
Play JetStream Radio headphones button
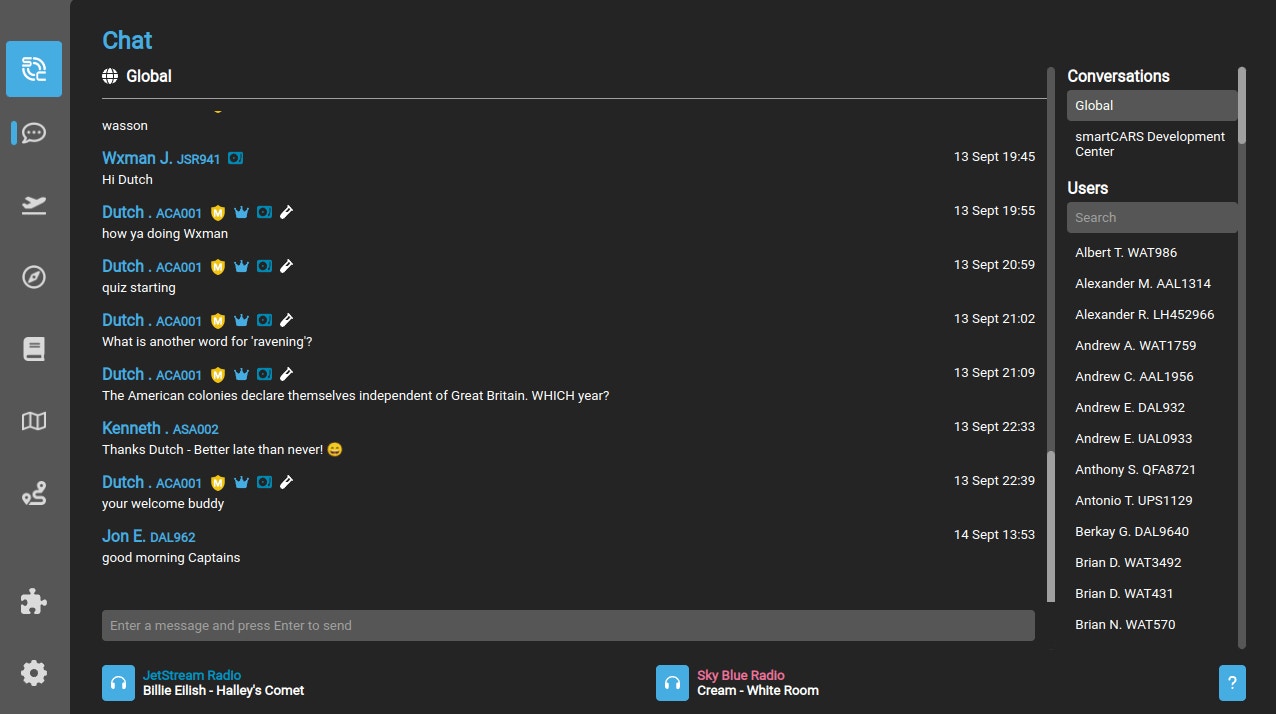tap(118, 683)
